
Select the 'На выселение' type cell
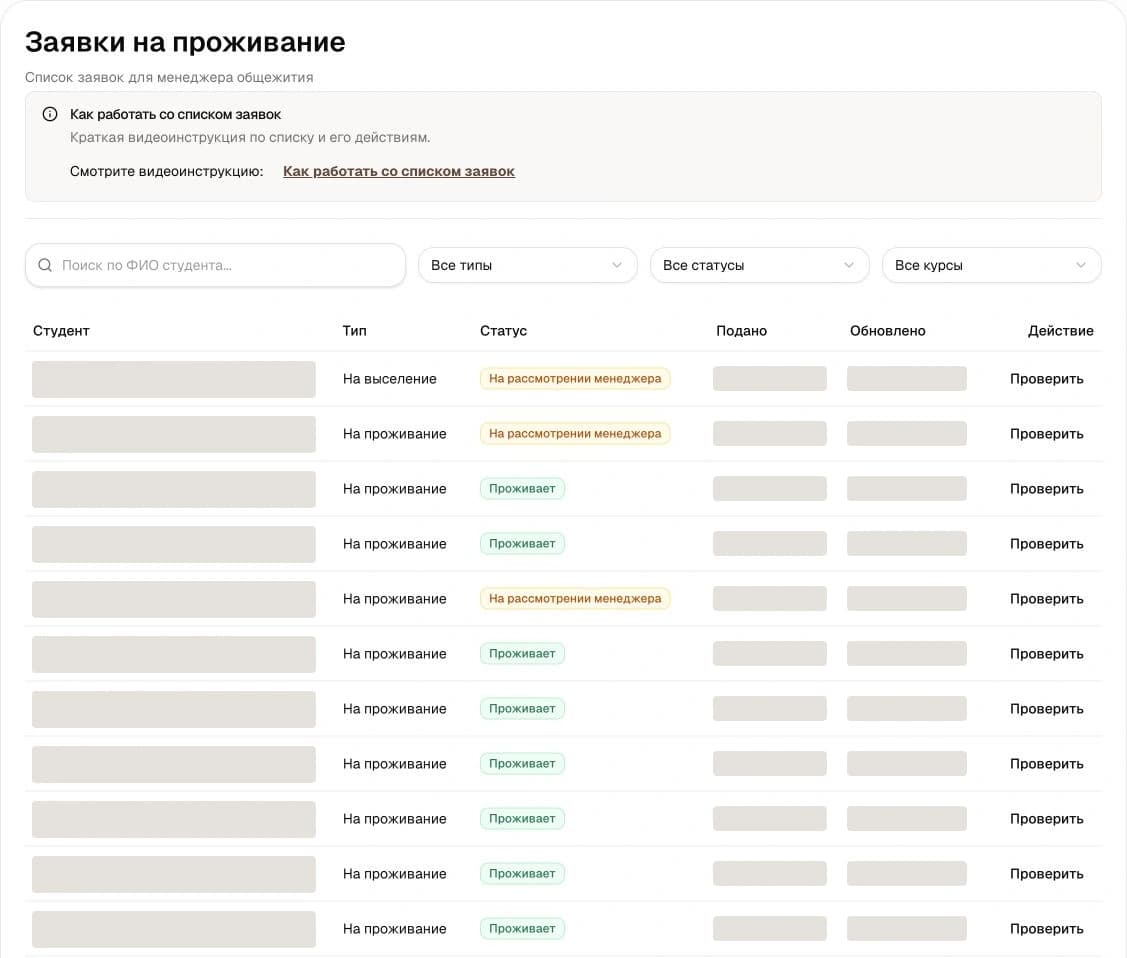point(389,379)
